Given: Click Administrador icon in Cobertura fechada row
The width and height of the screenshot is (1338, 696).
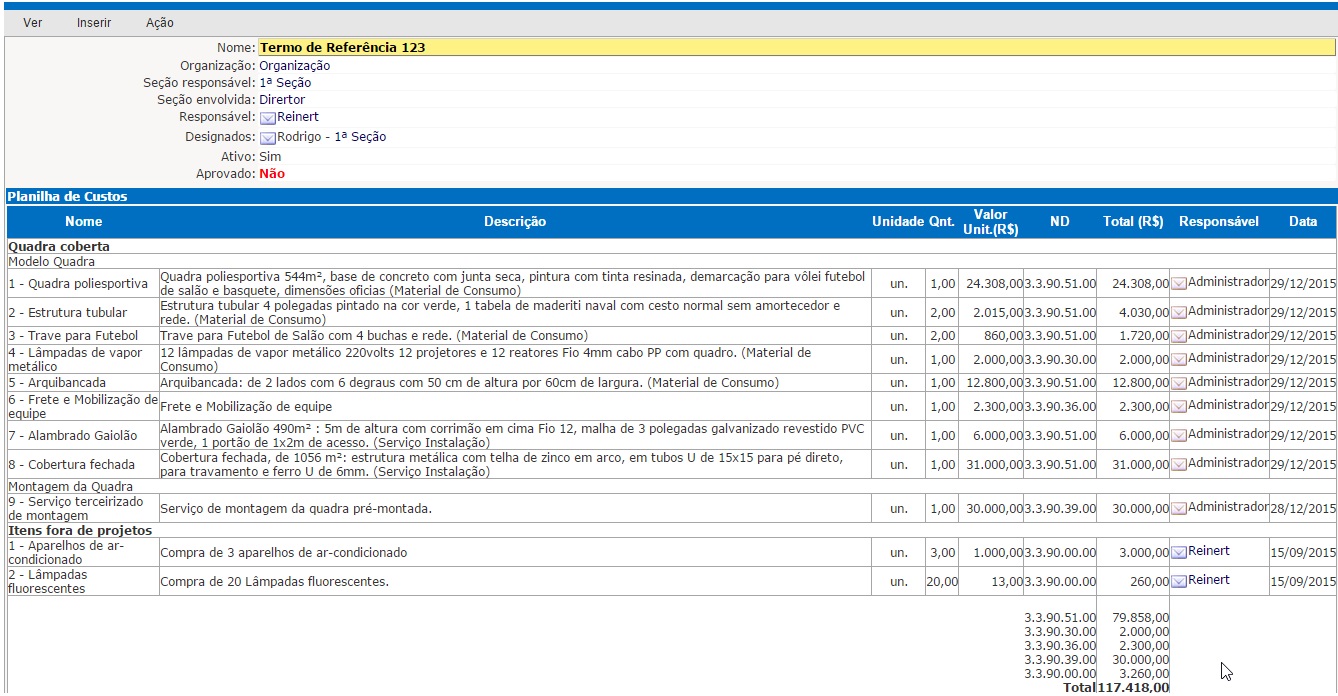Looking at the screenshot, I should (1179, 465).
